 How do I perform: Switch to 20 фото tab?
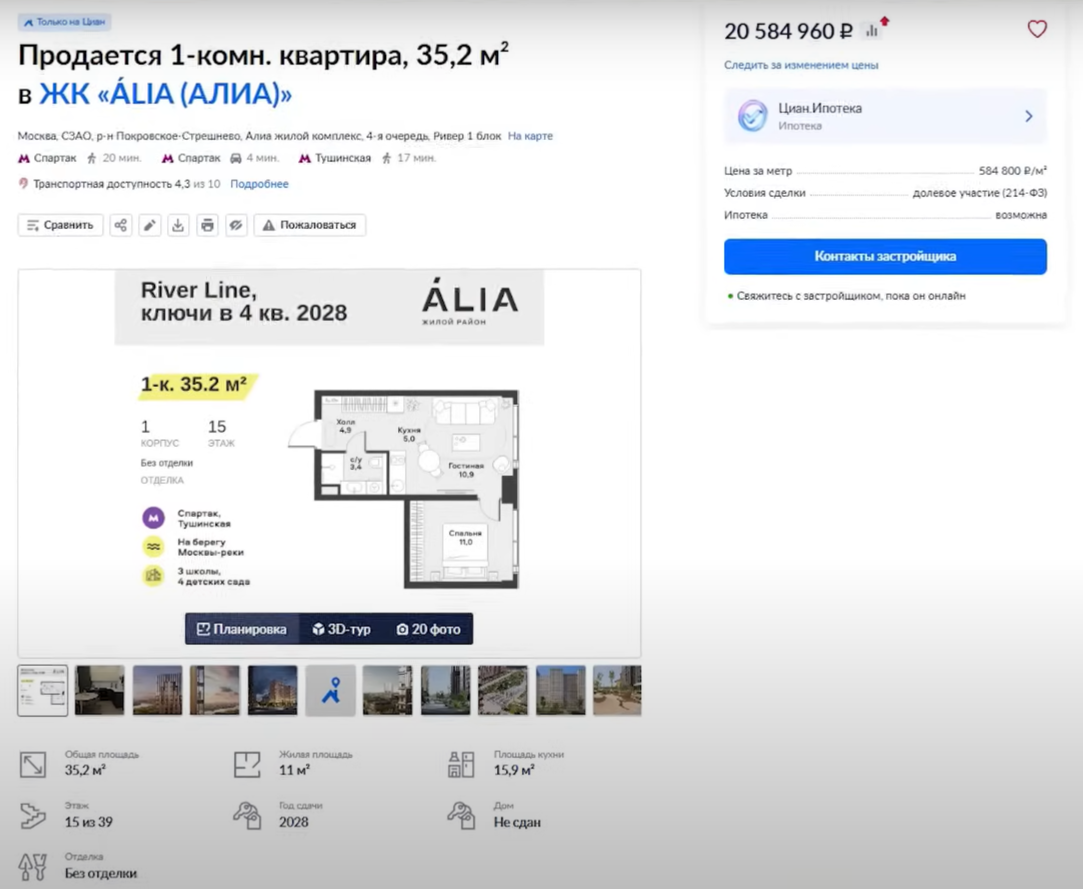point(428,629)
